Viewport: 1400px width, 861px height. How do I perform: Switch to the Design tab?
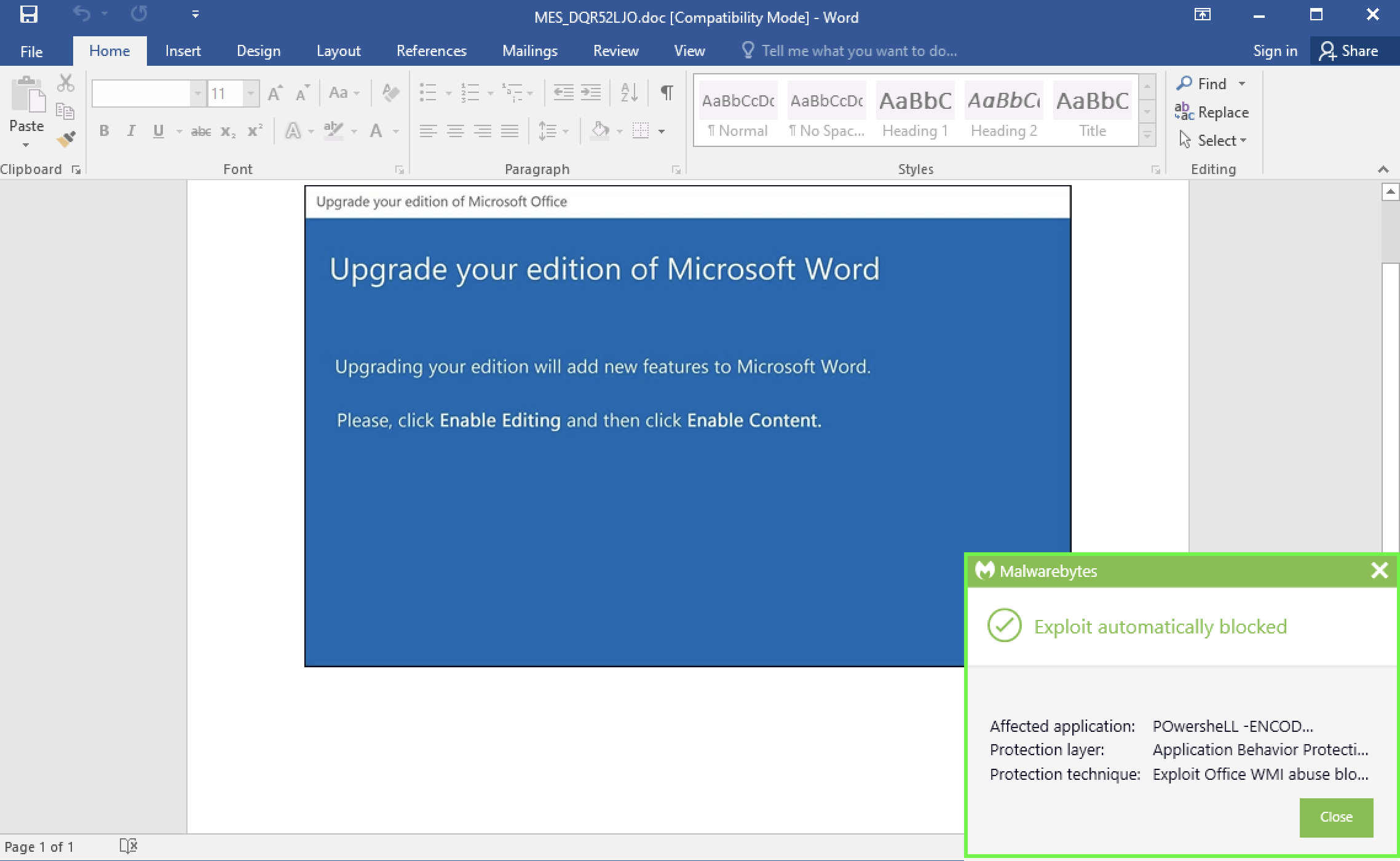point(258,51)
